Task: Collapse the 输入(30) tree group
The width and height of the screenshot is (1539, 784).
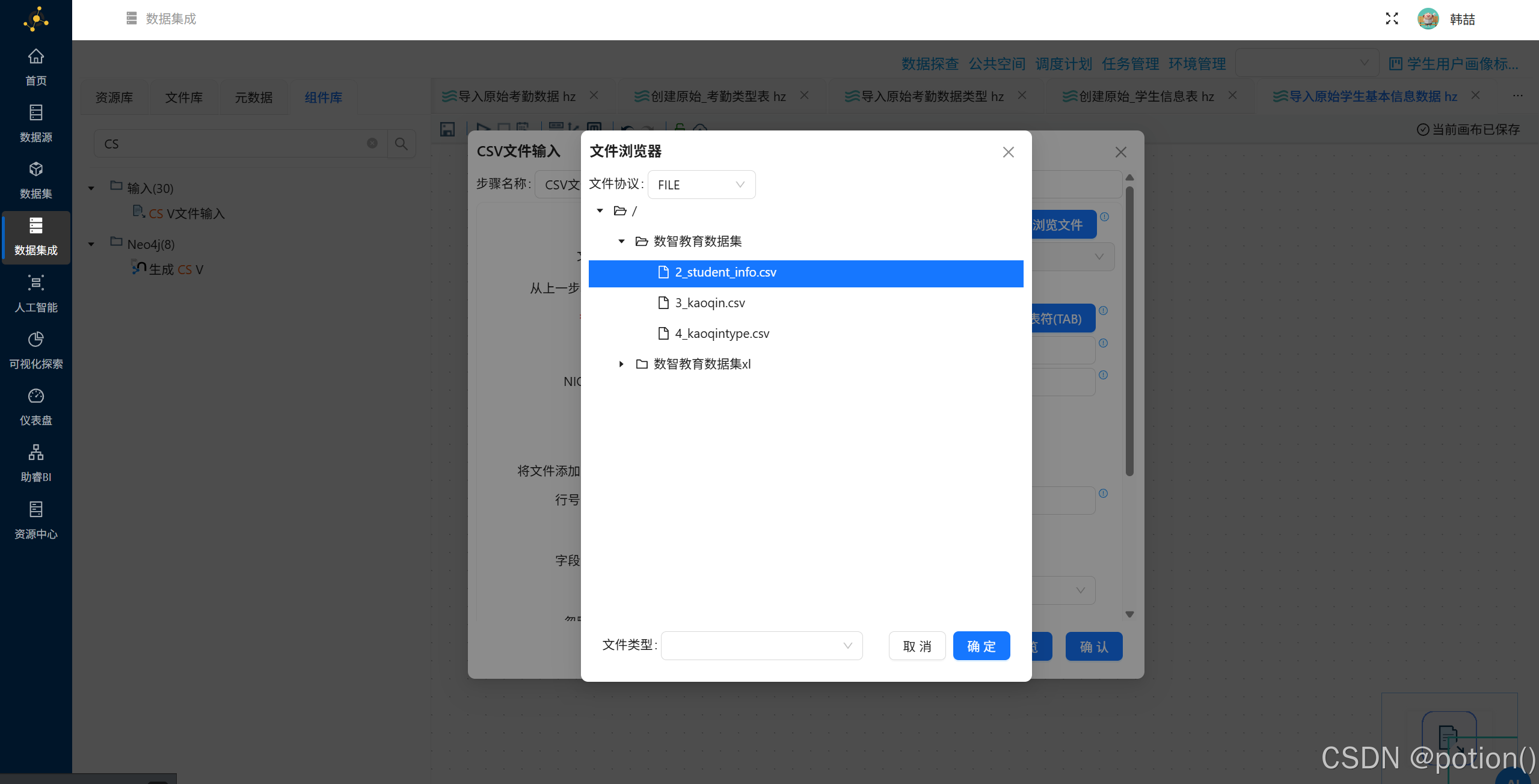Action: click(91, 188)
